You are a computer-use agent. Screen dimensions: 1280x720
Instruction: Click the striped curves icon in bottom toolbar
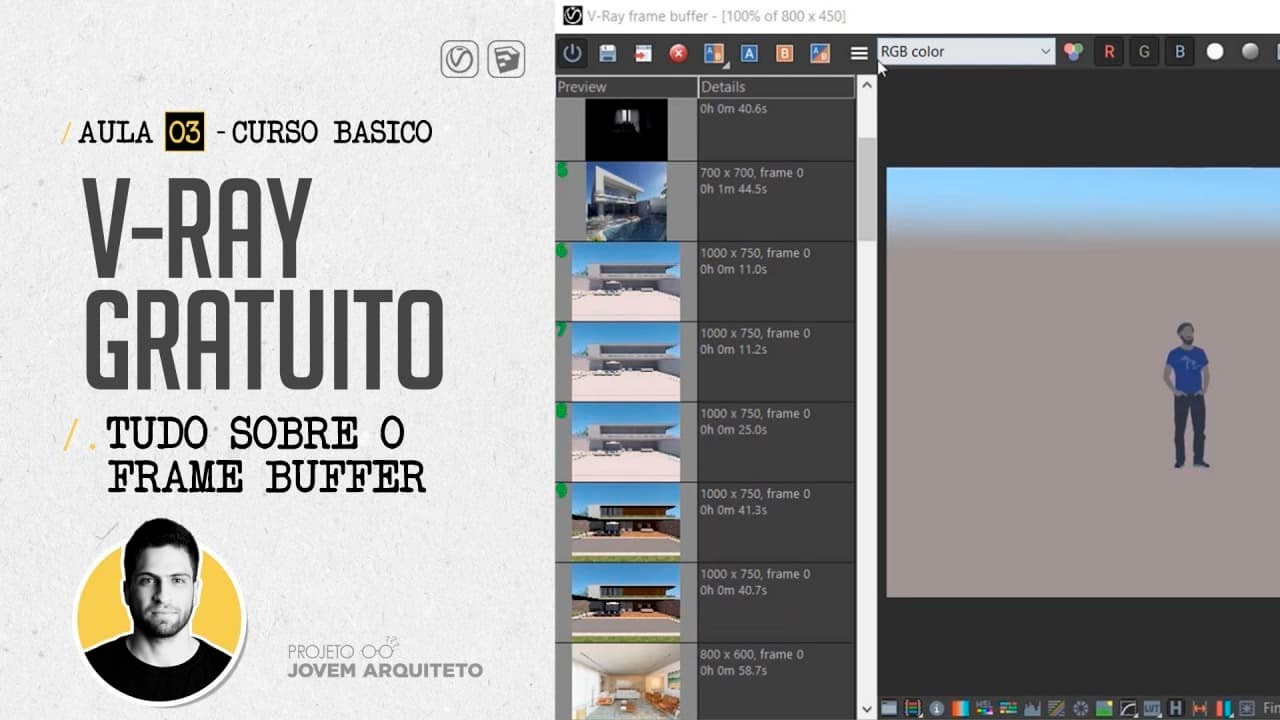pyautogui.click(x=1056, y=708)
